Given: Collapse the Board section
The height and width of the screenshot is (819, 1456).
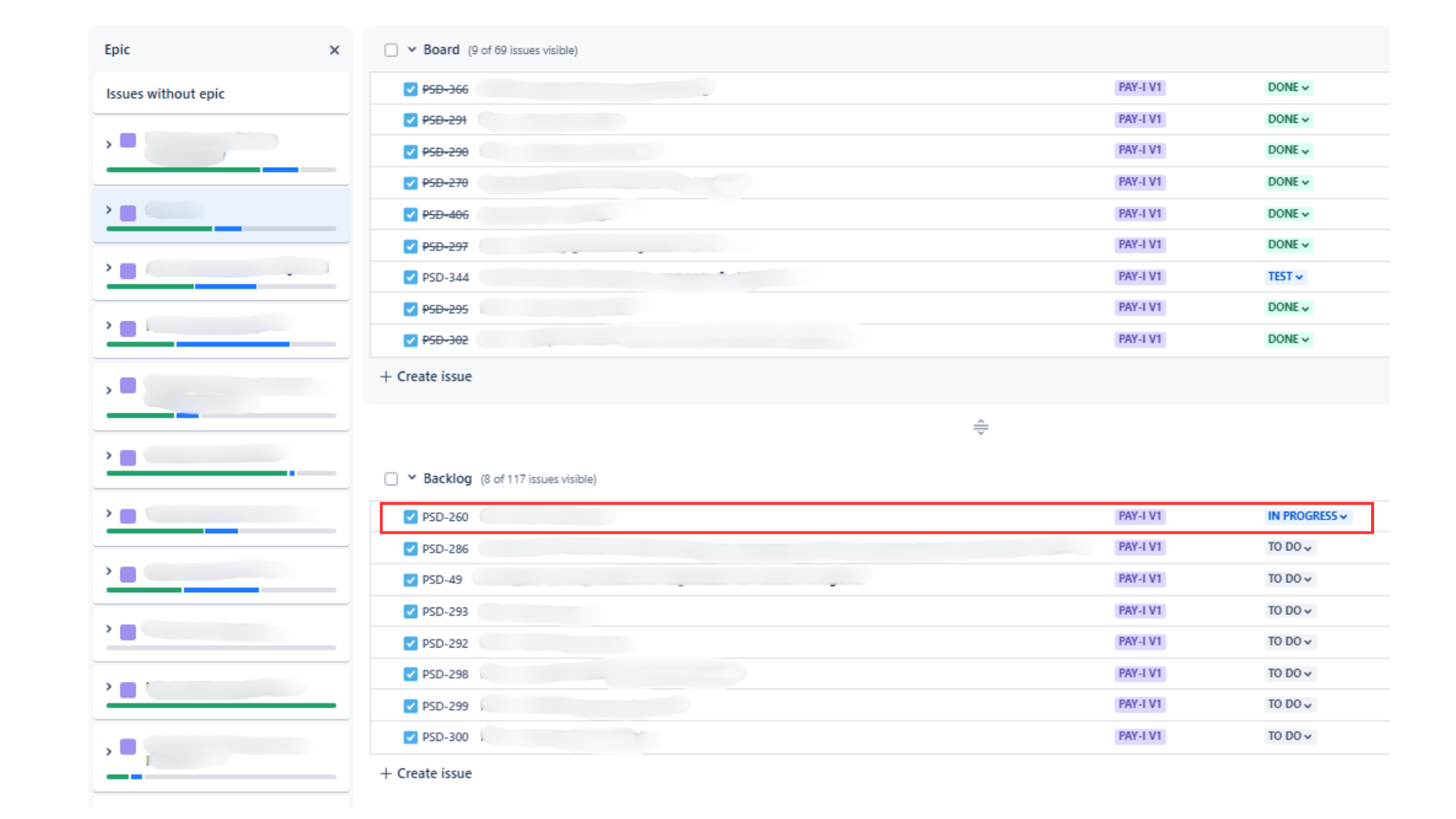Looking at the screenshot, I should tap(412, 49).
